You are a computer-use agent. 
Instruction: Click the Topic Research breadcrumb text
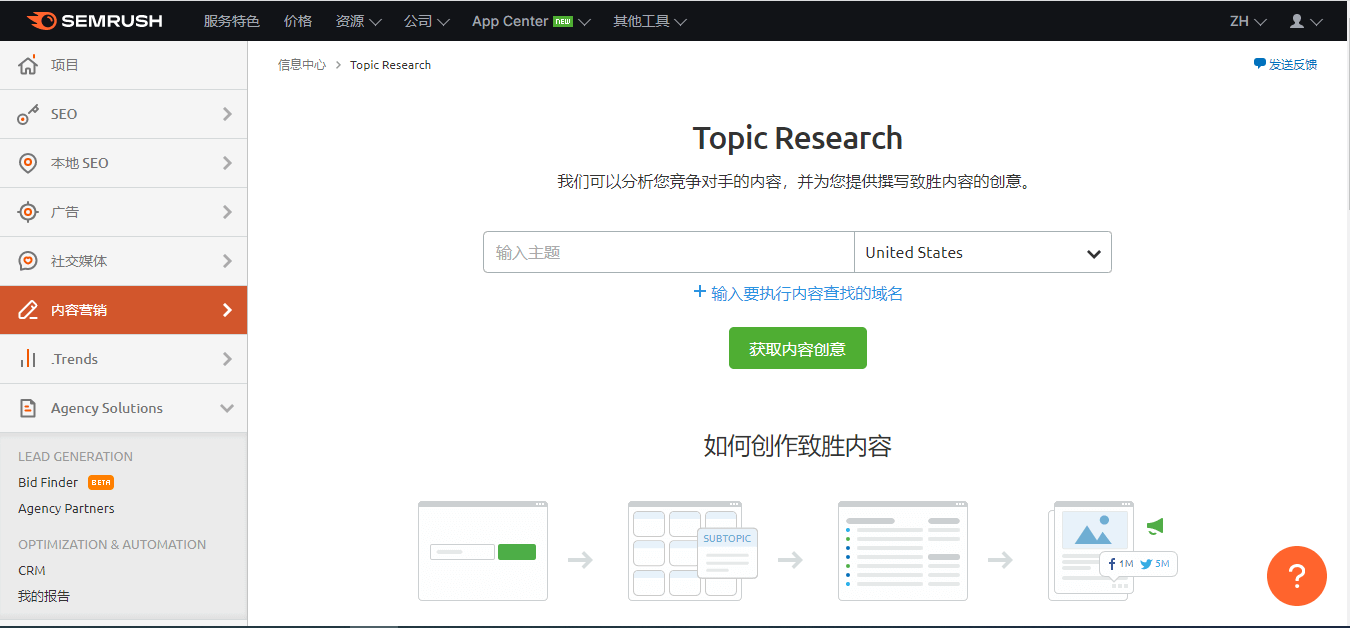(x=391, y=65)
